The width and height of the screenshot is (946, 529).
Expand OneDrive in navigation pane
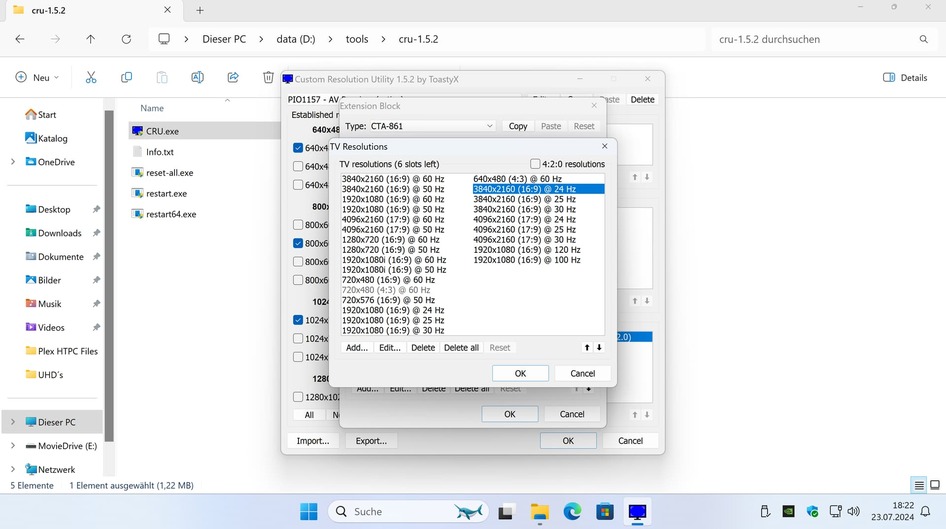(13, 162)
